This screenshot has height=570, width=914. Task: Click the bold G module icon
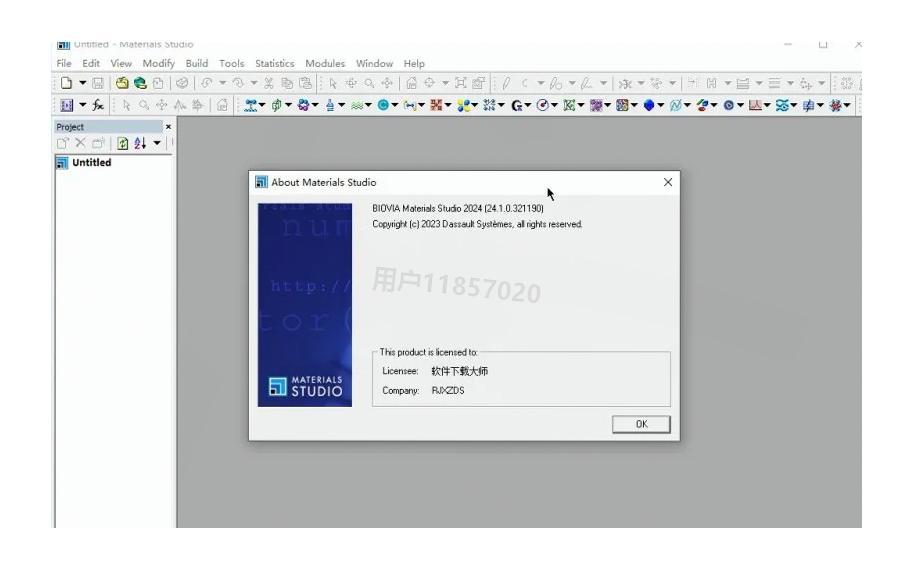pyautogui.click(x=516, y=105)
